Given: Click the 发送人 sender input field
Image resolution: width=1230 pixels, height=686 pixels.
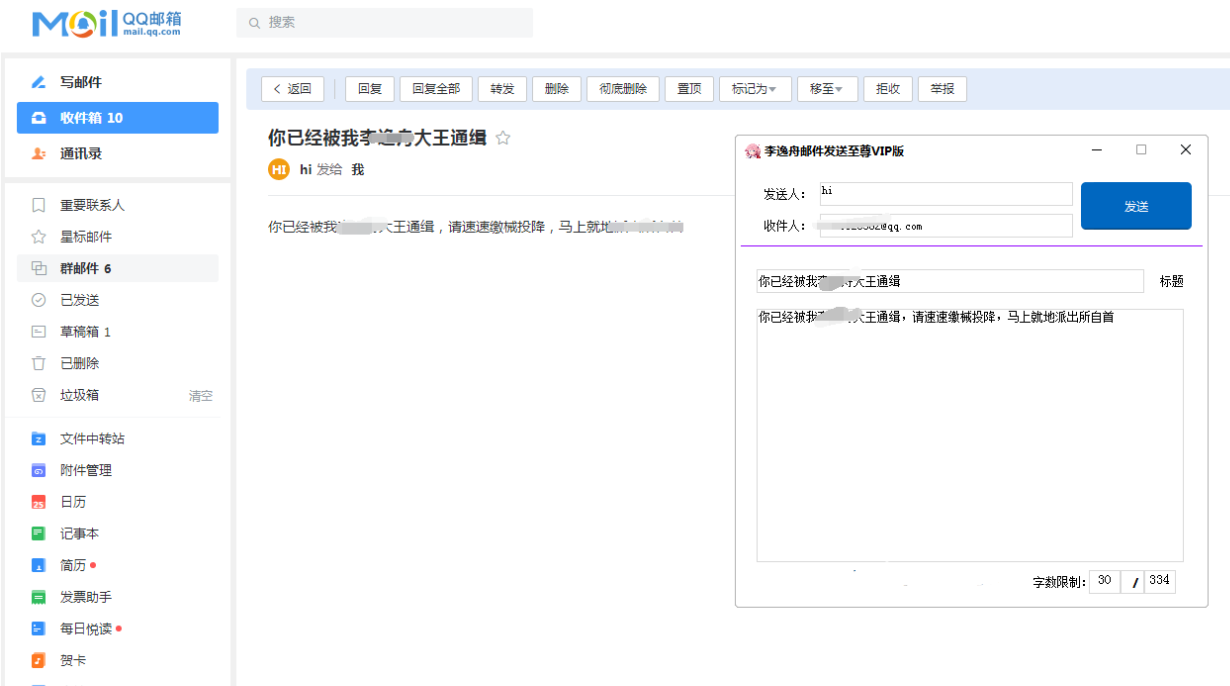Looking at the screenshot, I should (945, 194).
